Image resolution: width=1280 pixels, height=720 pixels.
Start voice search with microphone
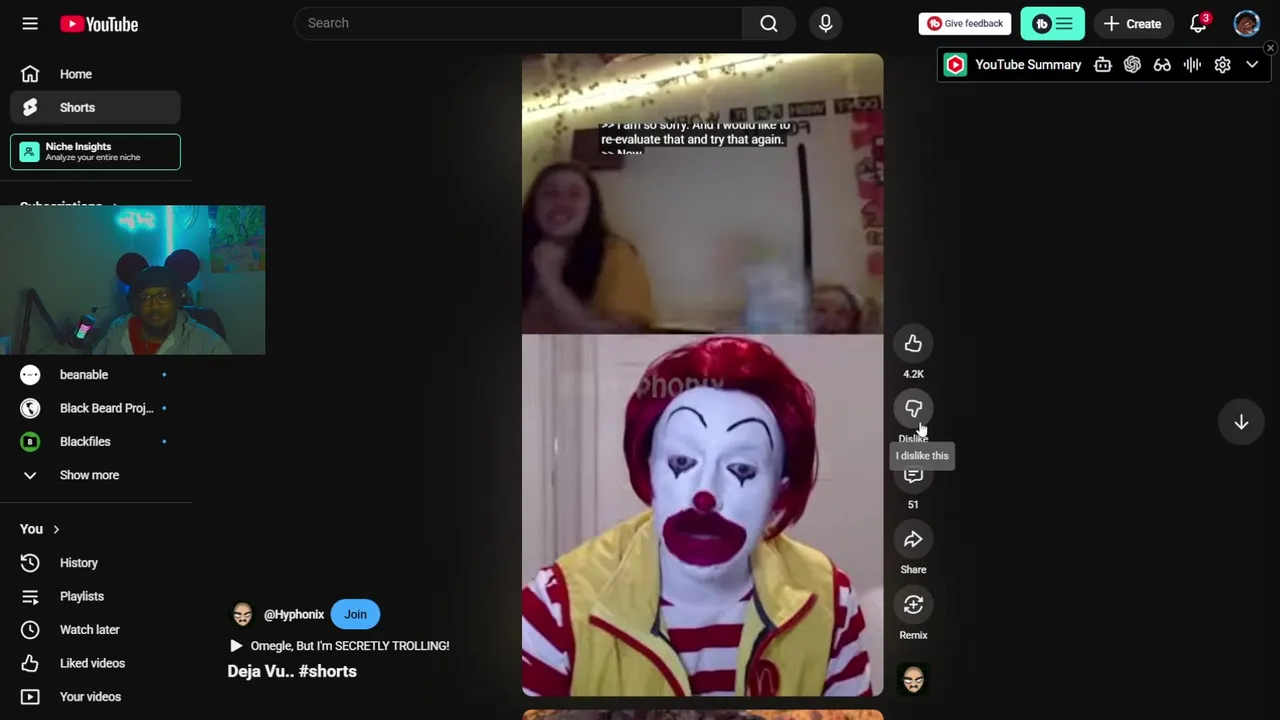(x=826, y=23)
